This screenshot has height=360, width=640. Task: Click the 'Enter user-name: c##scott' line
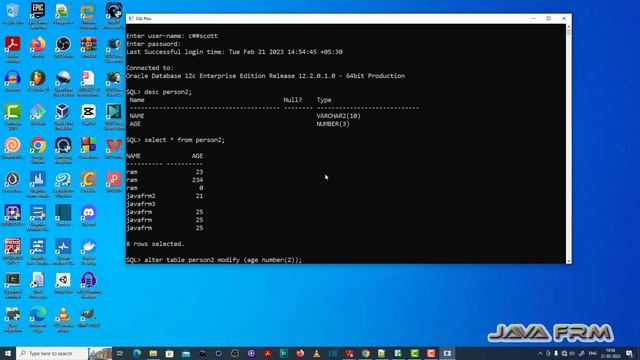coord(172,36)
